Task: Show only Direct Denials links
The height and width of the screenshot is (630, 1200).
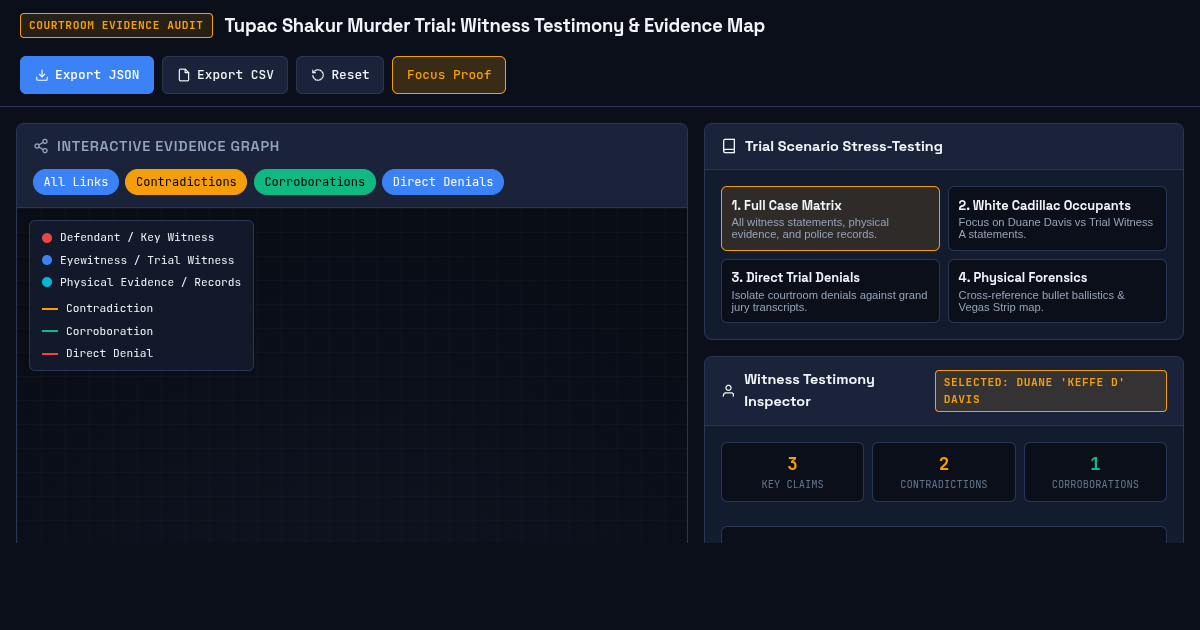Action: click(443, 182)
